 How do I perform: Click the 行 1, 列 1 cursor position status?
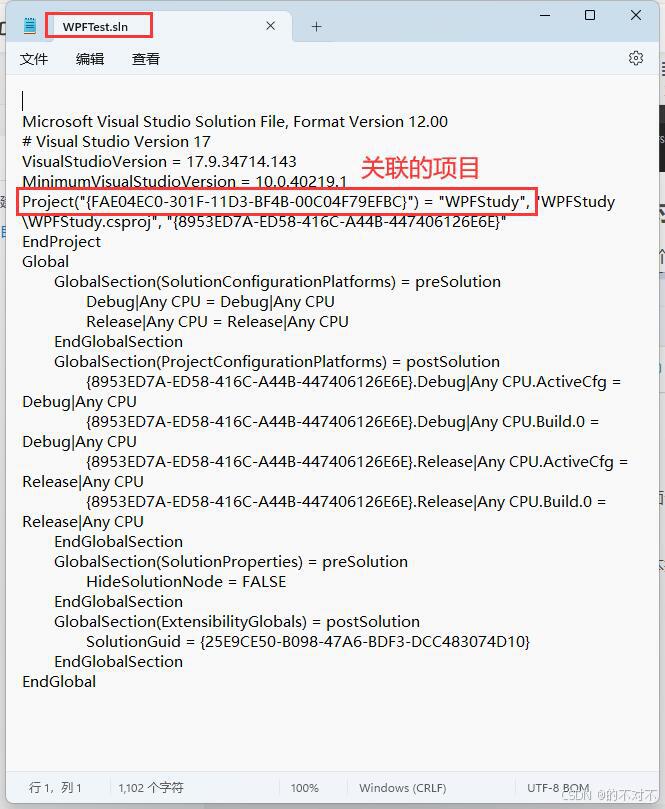click(x=55, y=788)
